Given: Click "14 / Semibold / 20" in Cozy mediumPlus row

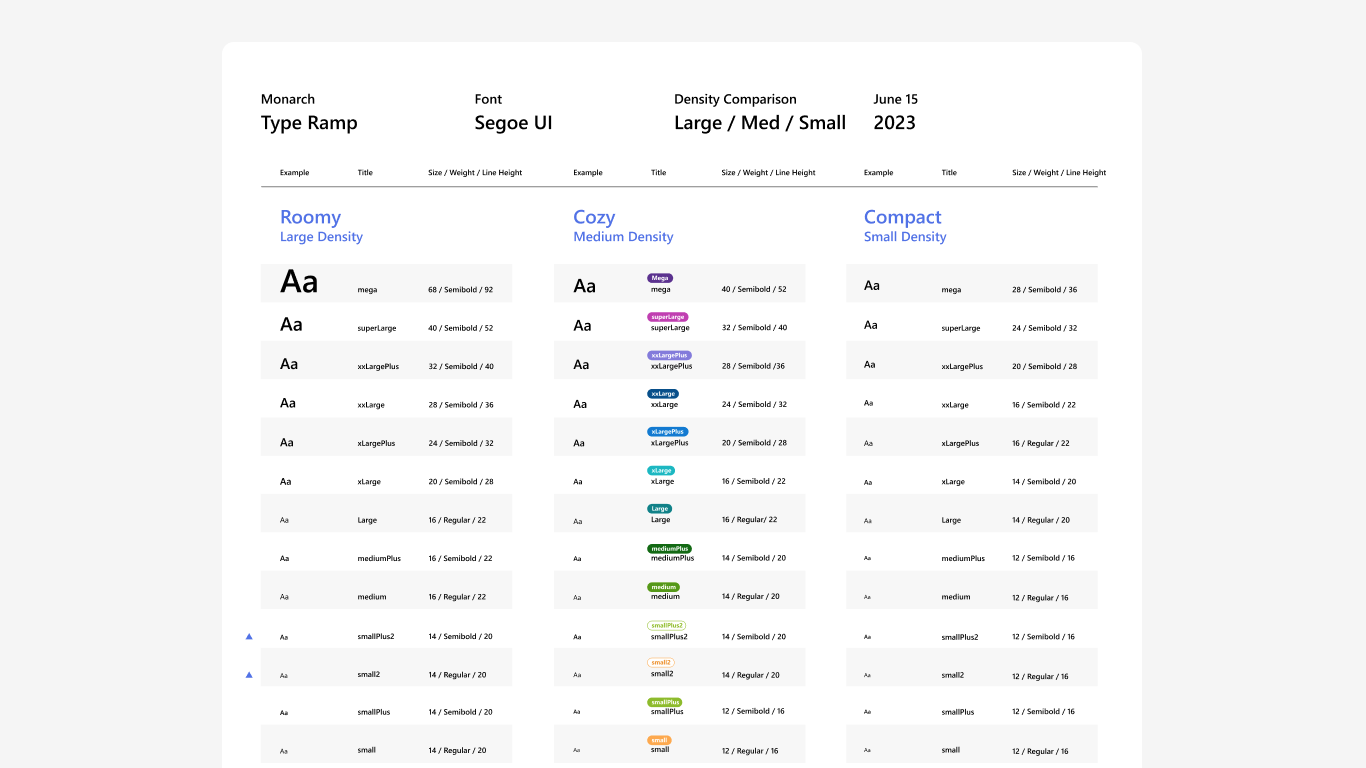Looking at the screenshot, I should (754, 559).
